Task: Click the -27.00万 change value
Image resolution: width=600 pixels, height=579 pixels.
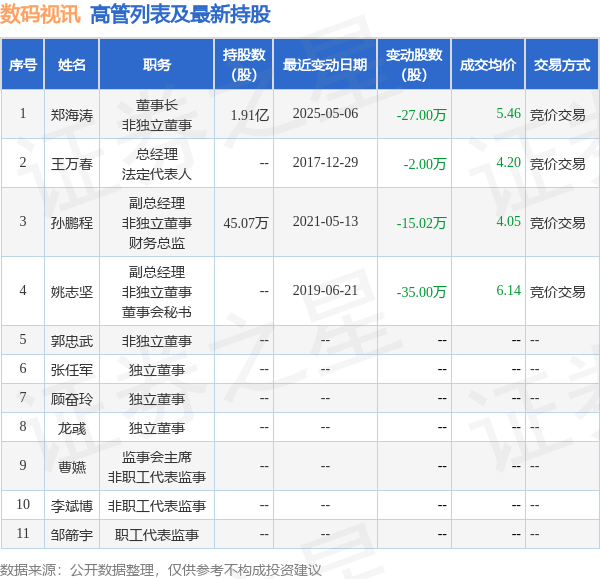Action: (x=421, y=115)
